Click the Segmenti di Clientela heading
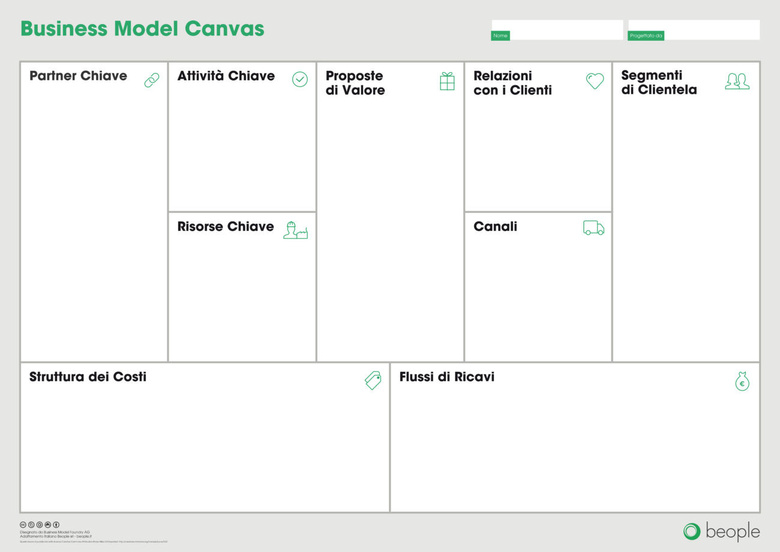This screenshot has height=552, width=780. coord(659,83)
